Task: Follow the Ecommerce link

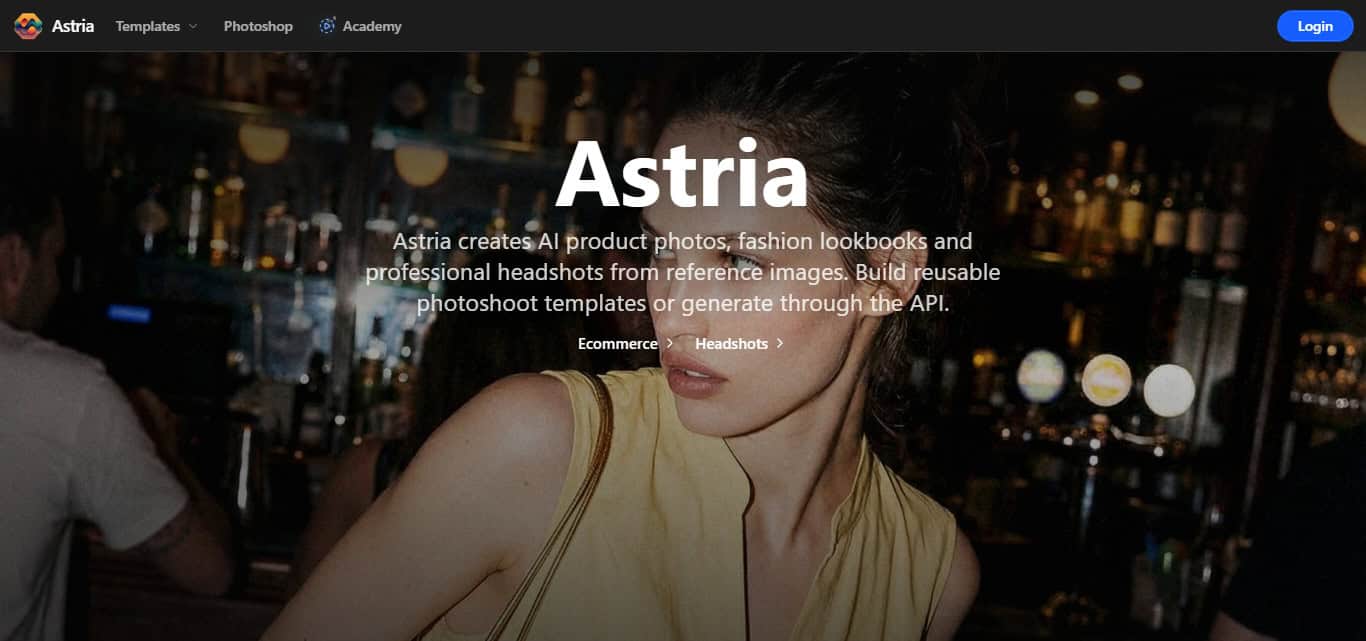Action: pos(626,343)
